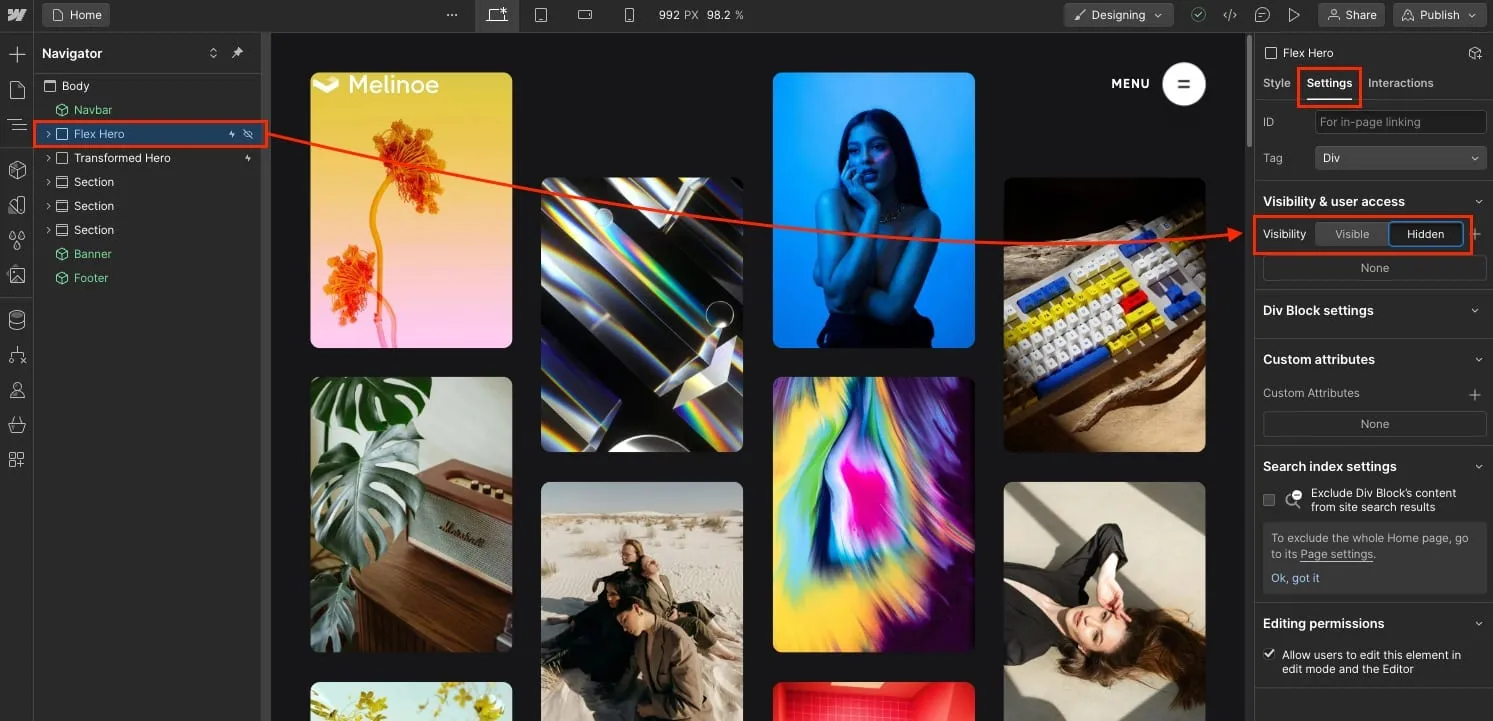Image resolution: width=1493 pixels, height=721 pixels.
Task: Click MENU hamburger circle on canvas
Action: click(x=1184, y=84)
